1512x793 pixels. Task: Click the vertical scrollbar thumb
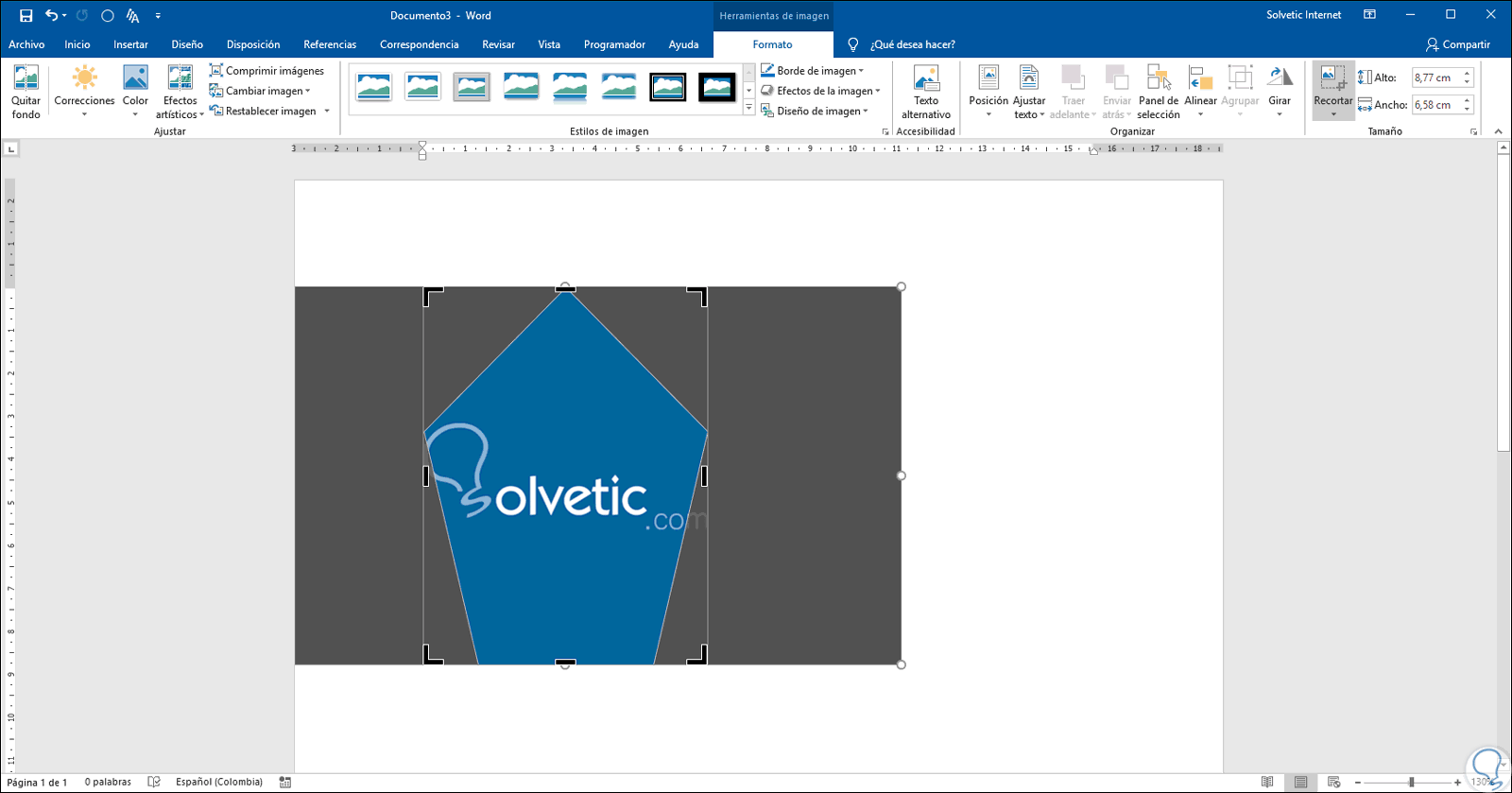tap(1503, 304)
